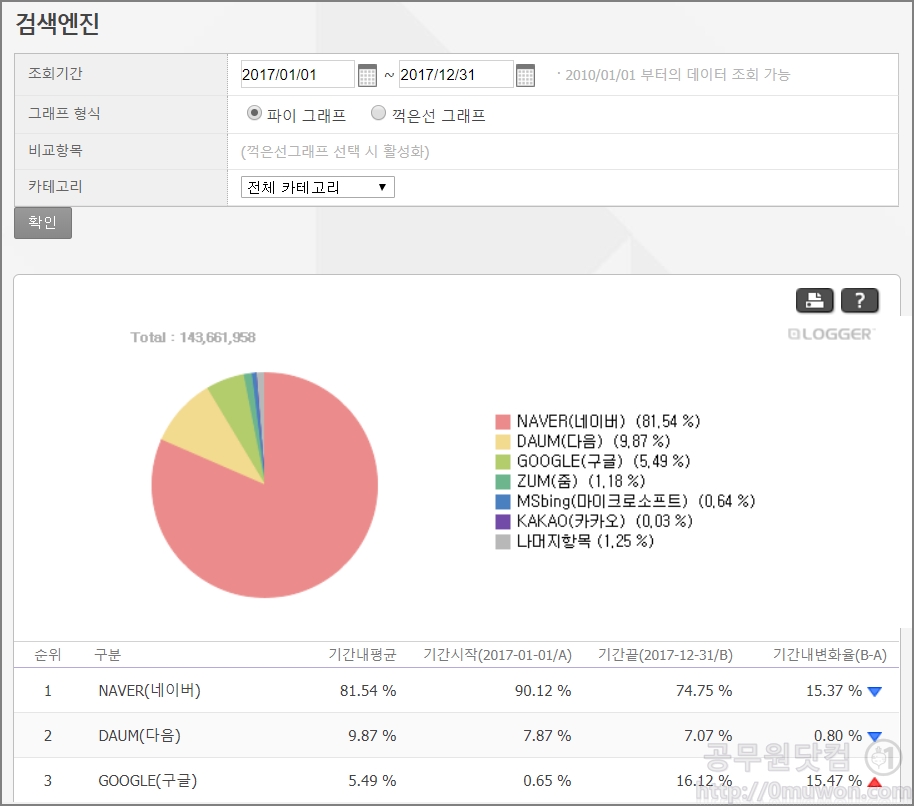
Task: Click red up arrow in GOOGLE row
Action: click(874, 782)
